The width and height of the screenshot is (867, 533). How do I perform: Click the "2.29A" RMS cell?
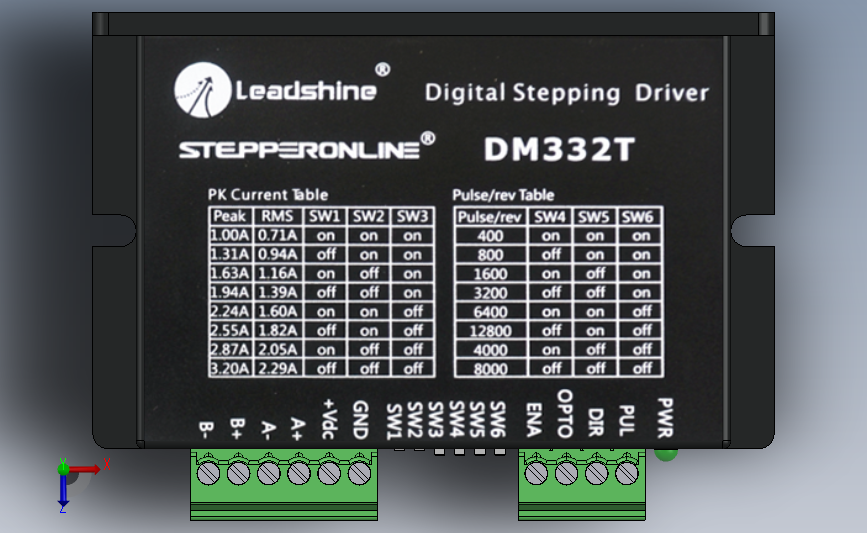click(x=278, y=368)
